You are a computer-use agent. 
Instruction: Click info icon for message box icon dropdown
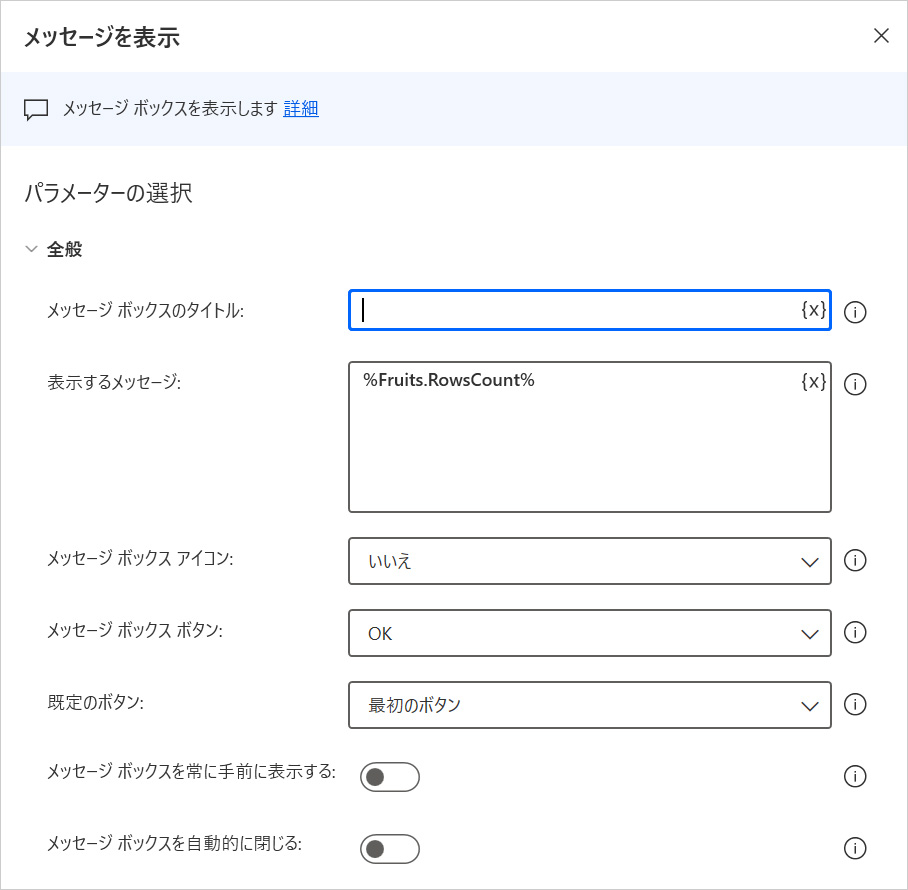854,561
